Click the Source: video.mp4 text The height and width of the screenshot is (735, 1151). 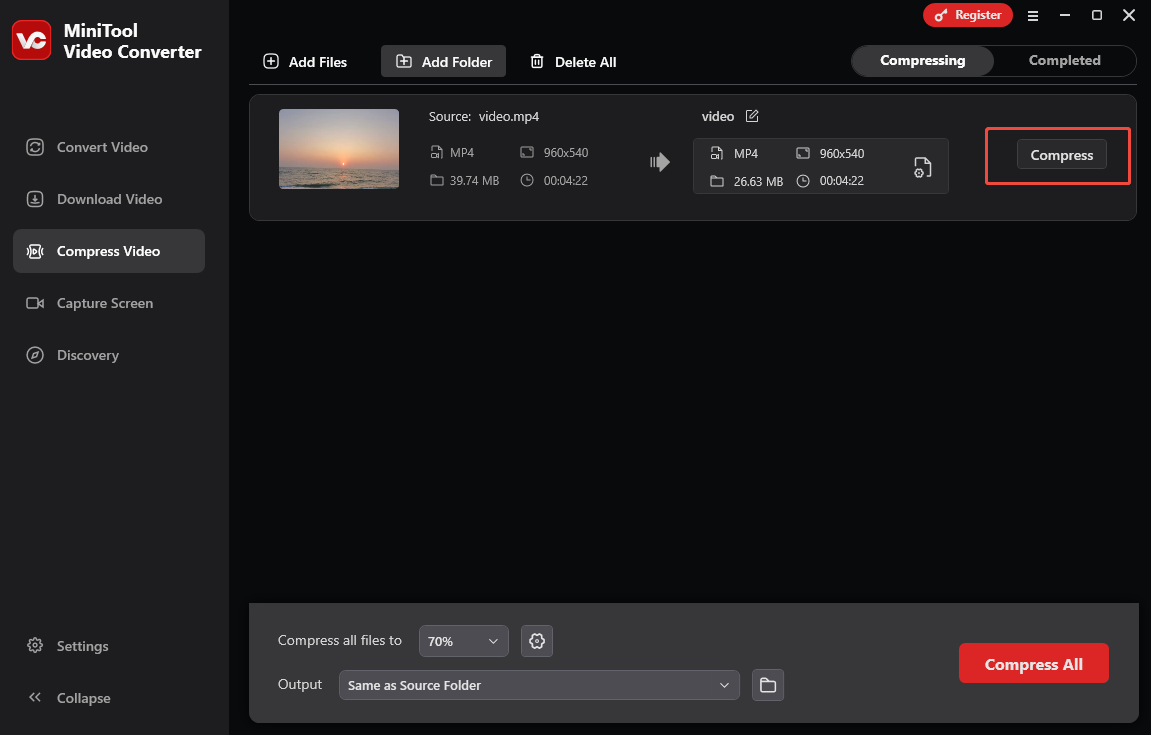point(484,116)
